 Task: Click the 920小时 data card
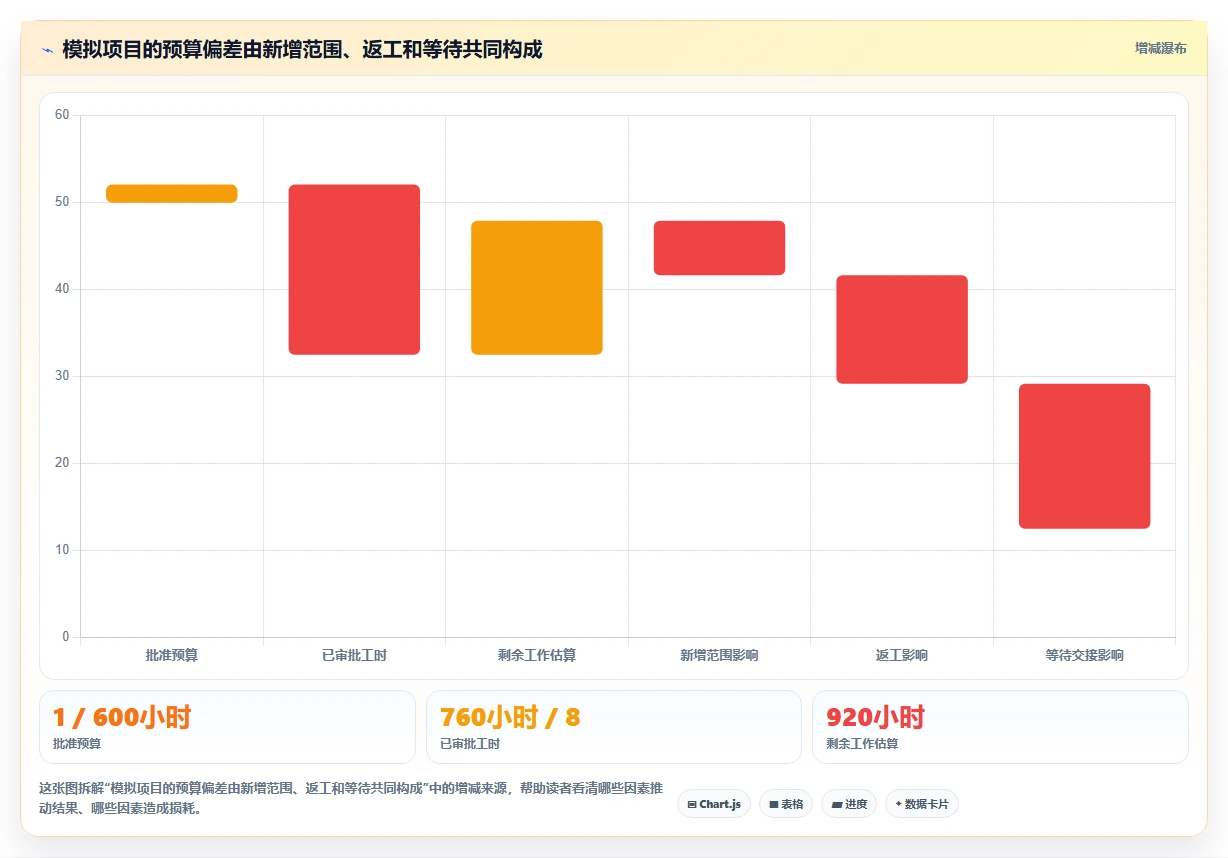tap(1000, 727)
